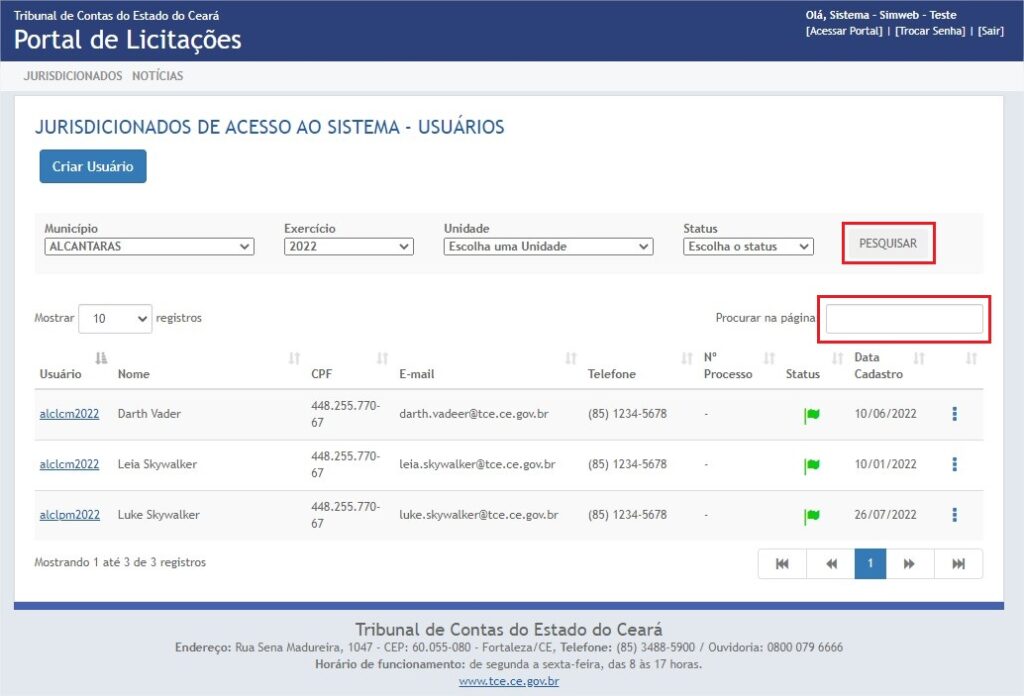Open the Exercício dropdown set to 2022
The height and width of the screenshot is (696, 1024).
(348, 247)
